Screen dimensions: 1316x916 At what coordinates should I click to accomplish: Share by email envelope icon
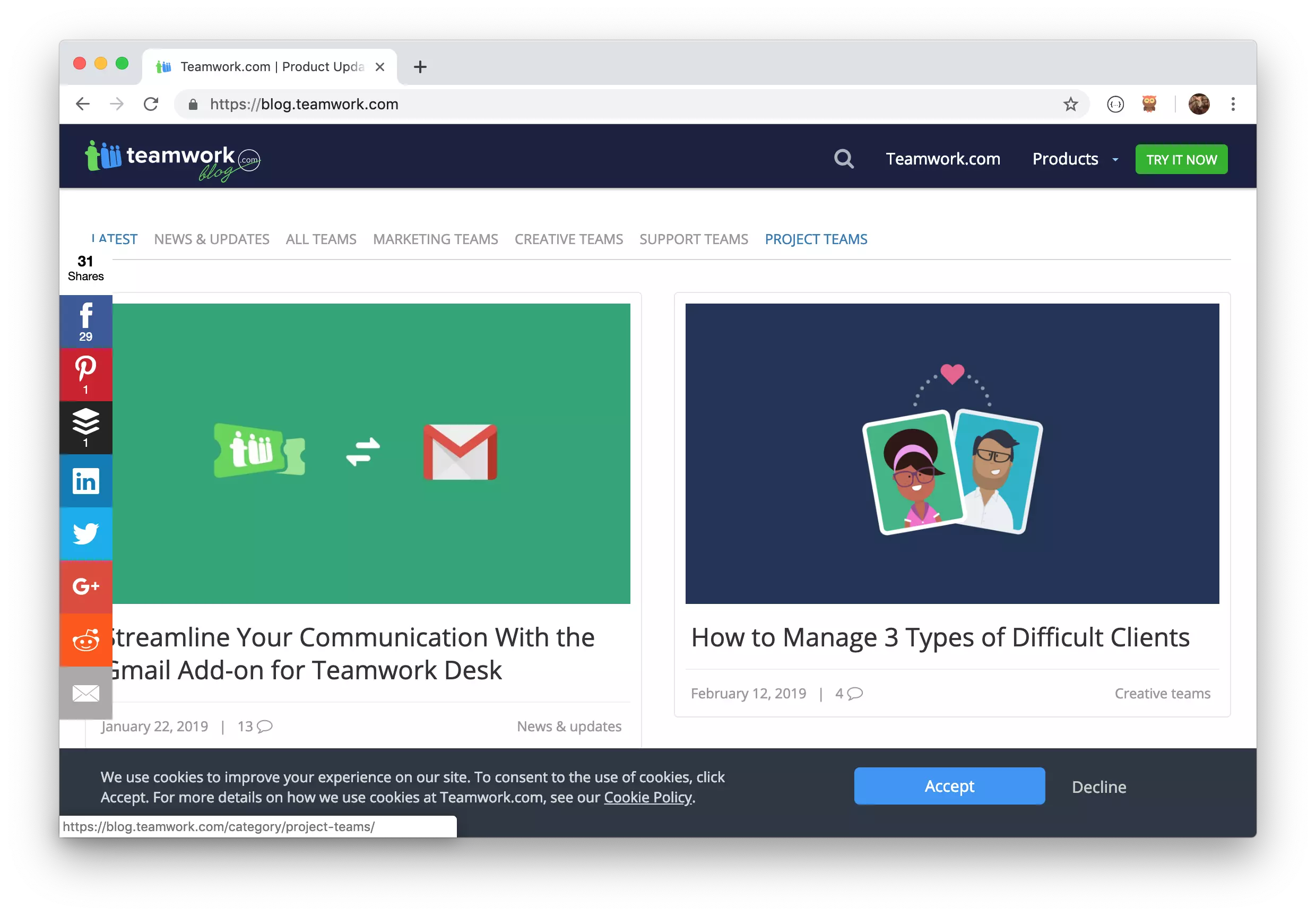85,693
